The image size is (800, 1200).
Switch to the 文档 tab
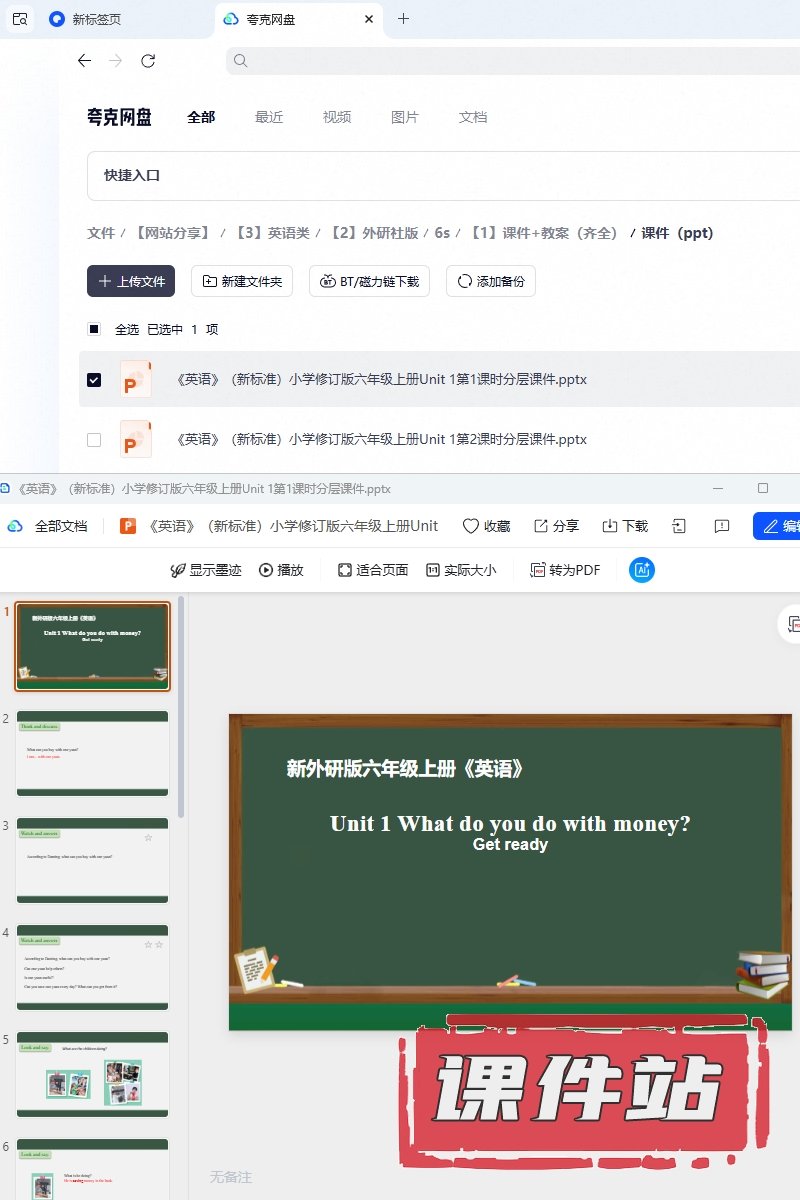[x=473, y=117]
